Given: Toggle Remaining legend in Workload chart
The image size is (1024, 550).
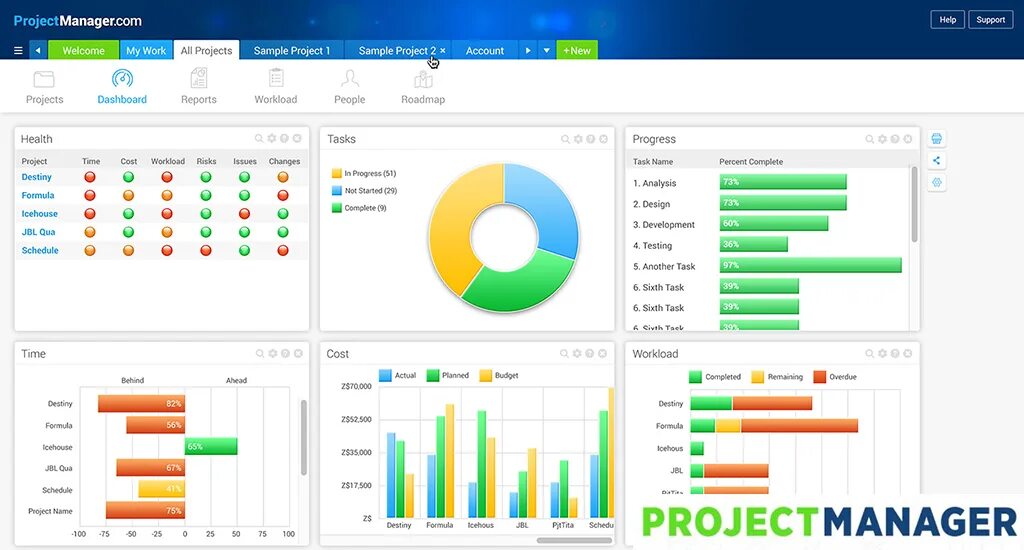Looking at the screenshot, I should [x=777, y=377].
